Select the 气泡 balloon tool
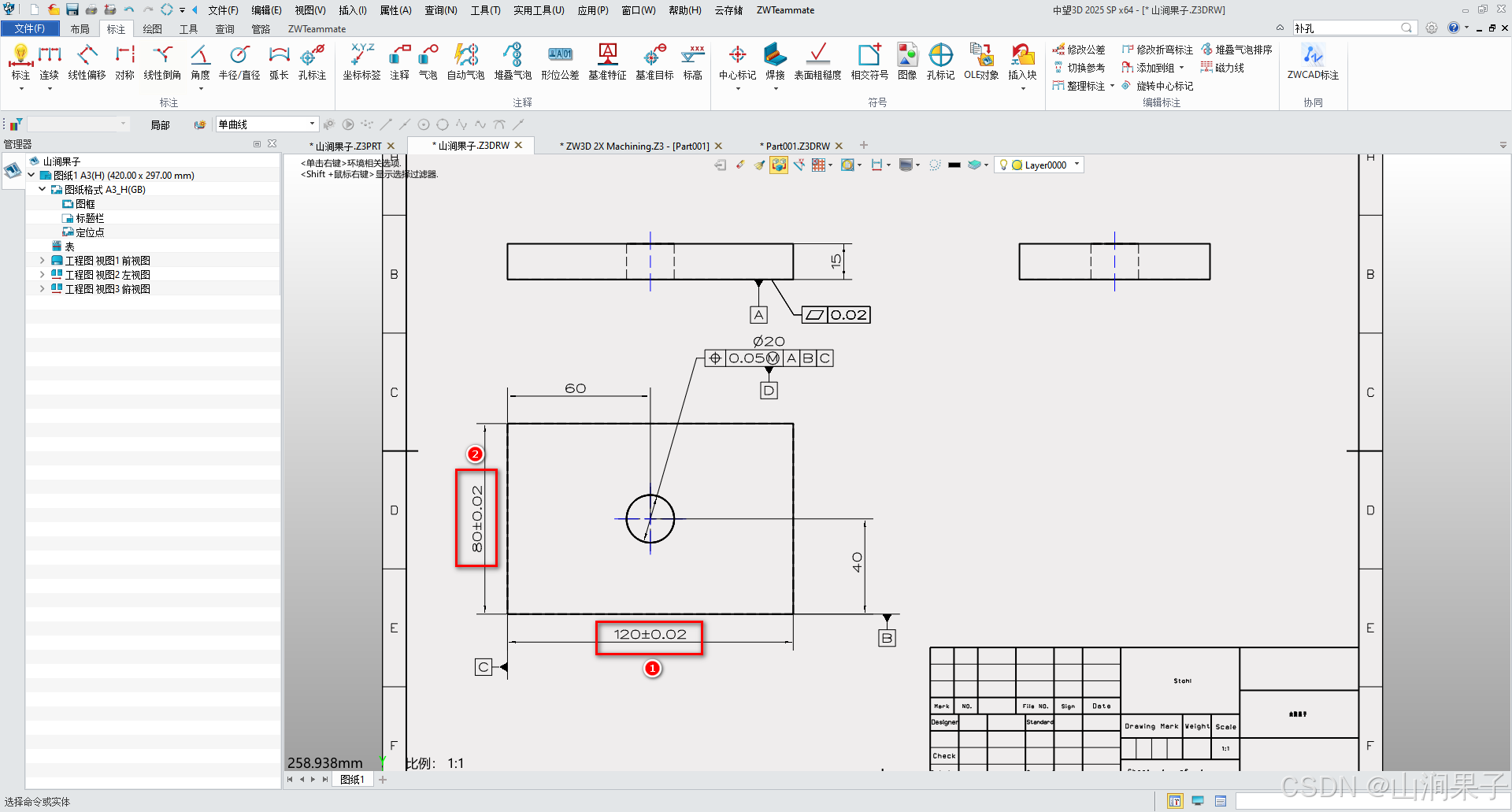1512x812 pixels. [428, 62]
